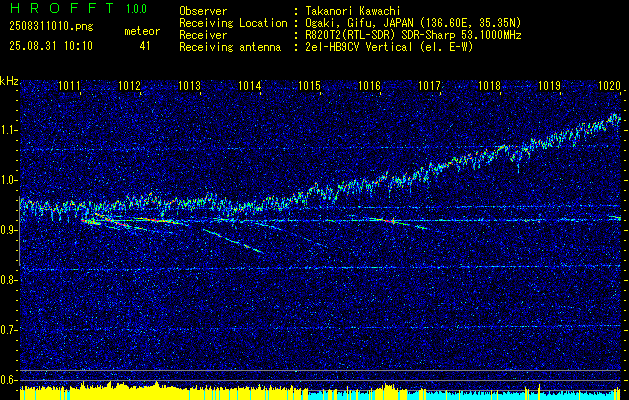This screenshot has width=629, height=400.
Task: Click time marker 1016
Action: point(369,85)
